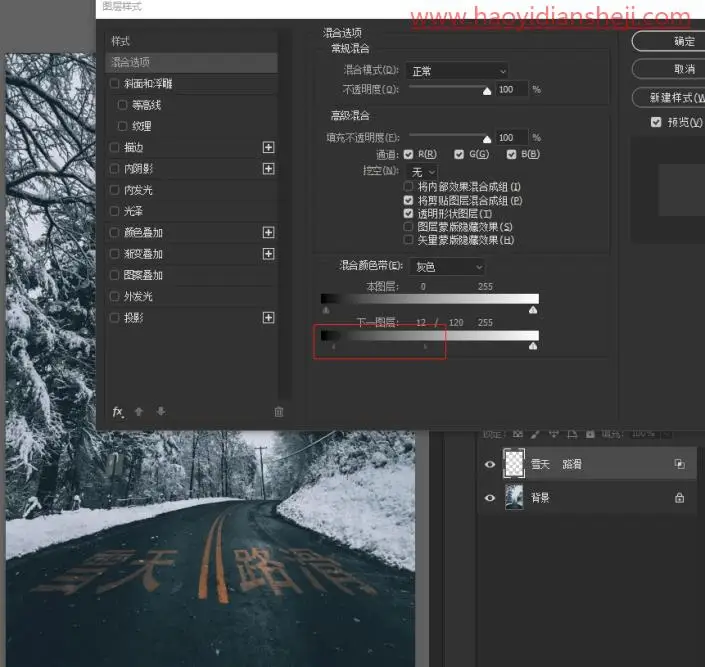This screenshot has width=705, height=667.
Task: Click the 不透明度 slider handle
Action: click(x=487, y=91)
